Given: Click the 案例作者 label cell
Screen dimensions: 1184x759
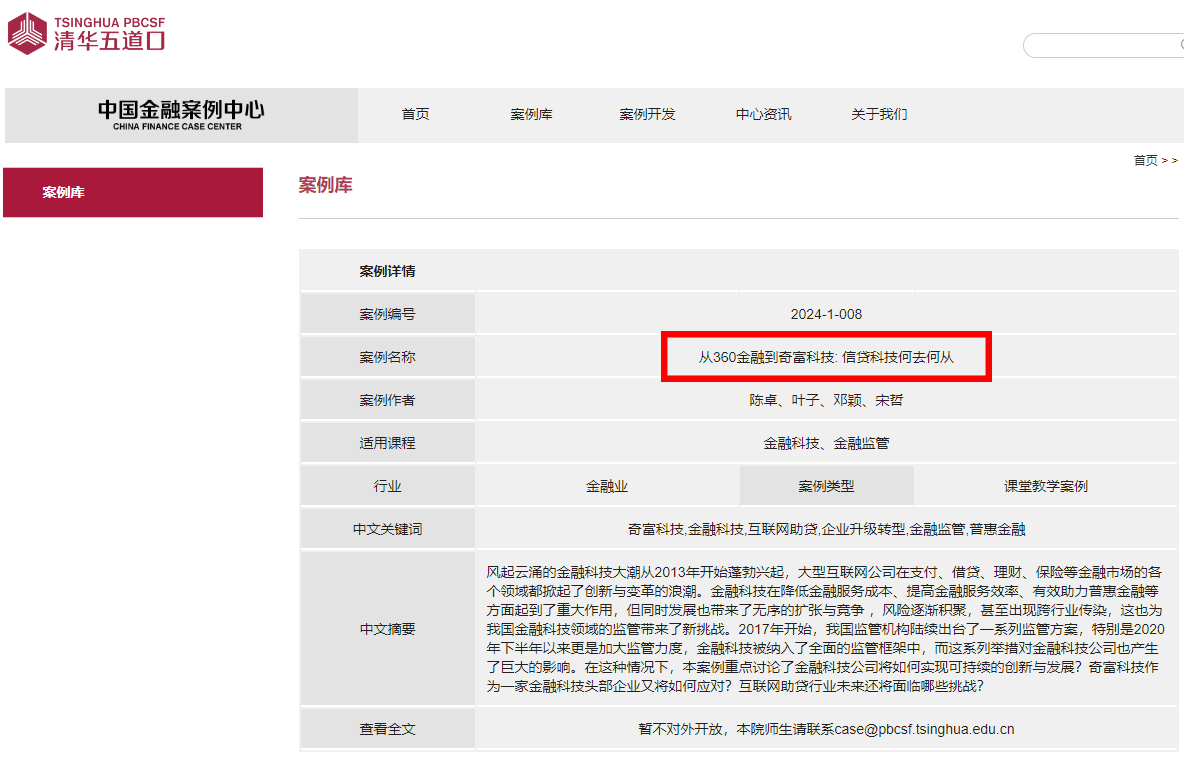Looking at the screenshot, I should (x=387, y=400).
